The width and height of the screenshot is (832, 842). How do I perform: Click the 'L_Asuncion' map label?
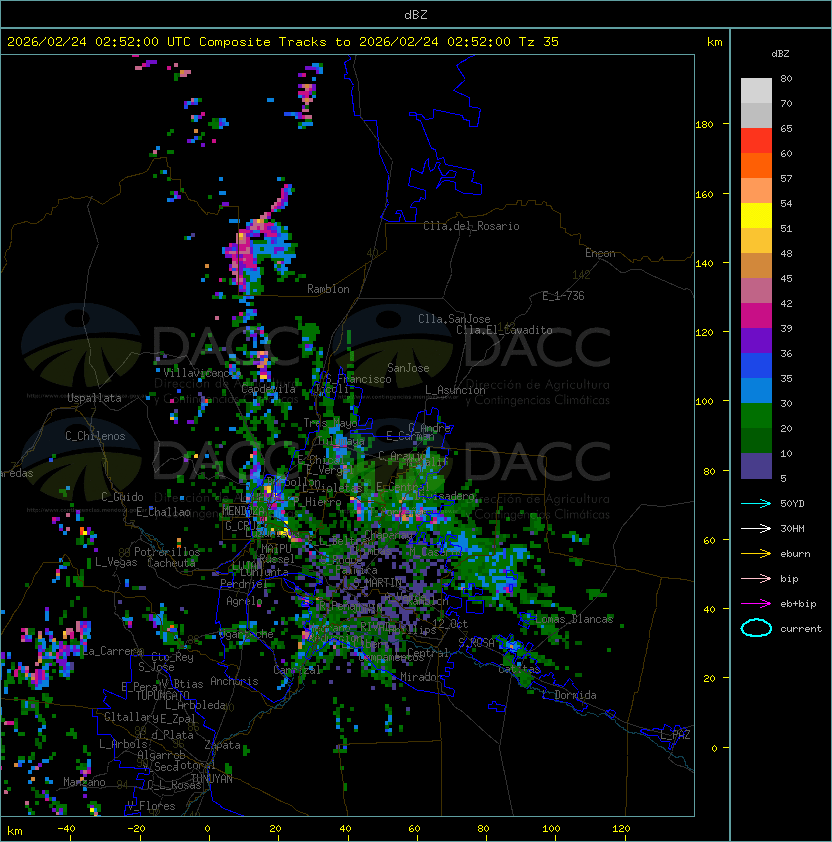click(x=455, y=390)
